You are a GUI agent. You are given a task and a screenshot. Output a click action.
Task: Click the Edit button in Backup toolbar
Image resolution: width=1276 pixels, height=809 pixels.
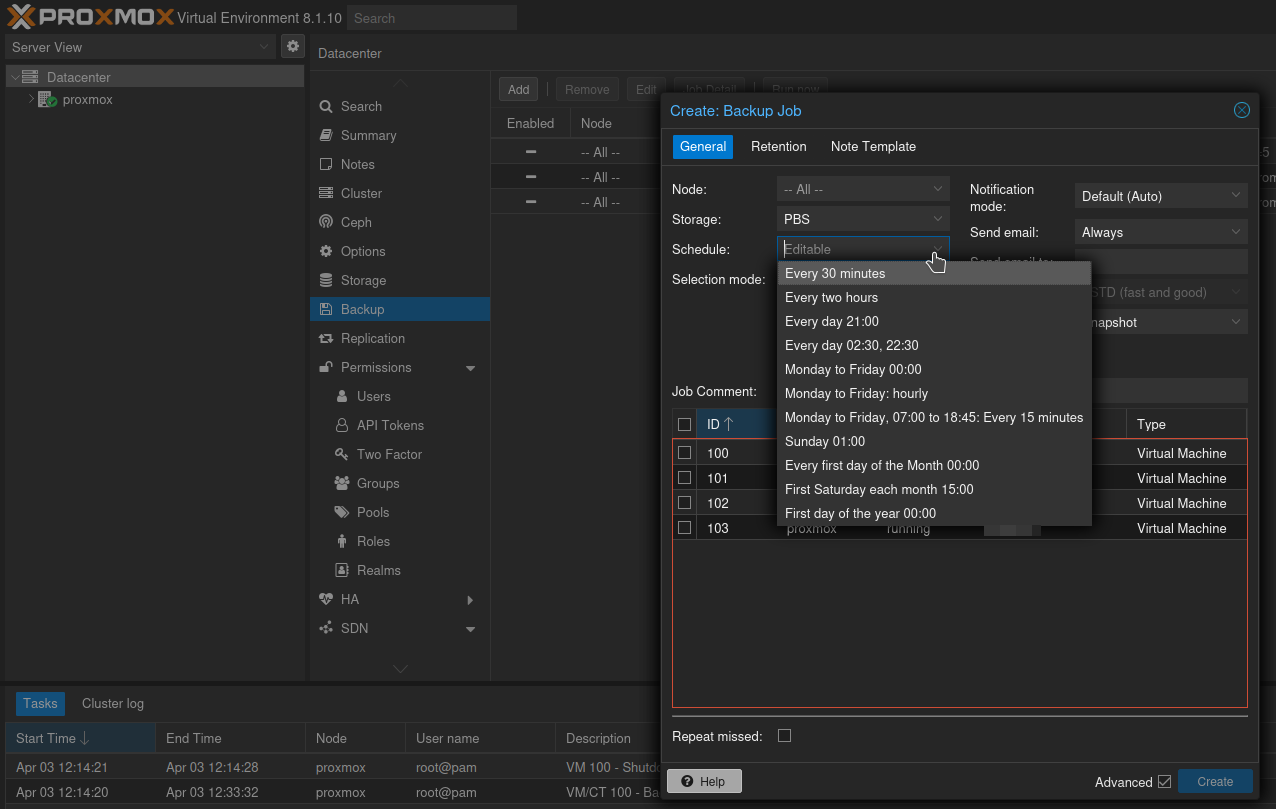646,89
